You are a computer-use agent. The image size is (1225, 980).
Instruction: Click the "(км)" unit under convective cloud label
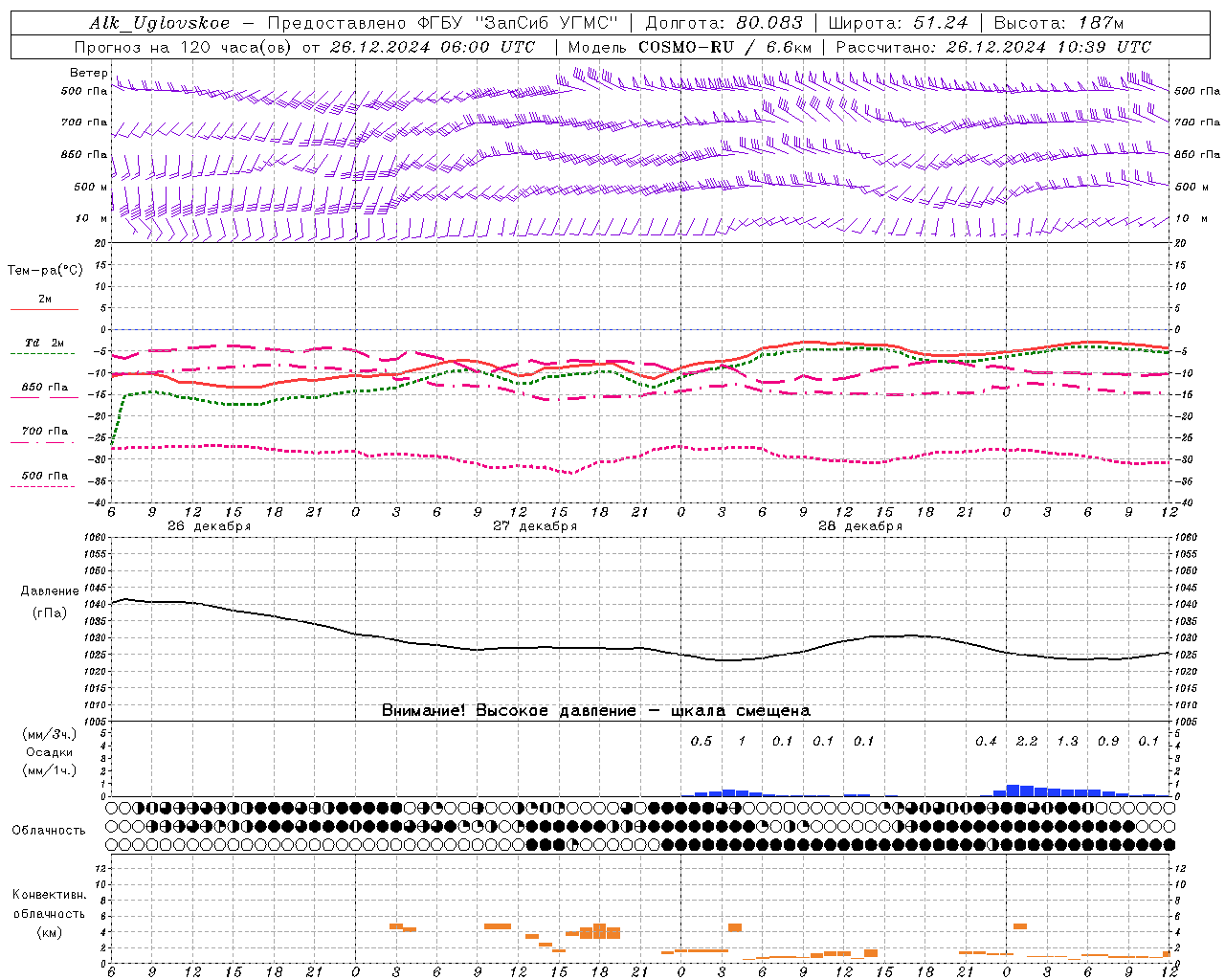[x=49, y=932]
